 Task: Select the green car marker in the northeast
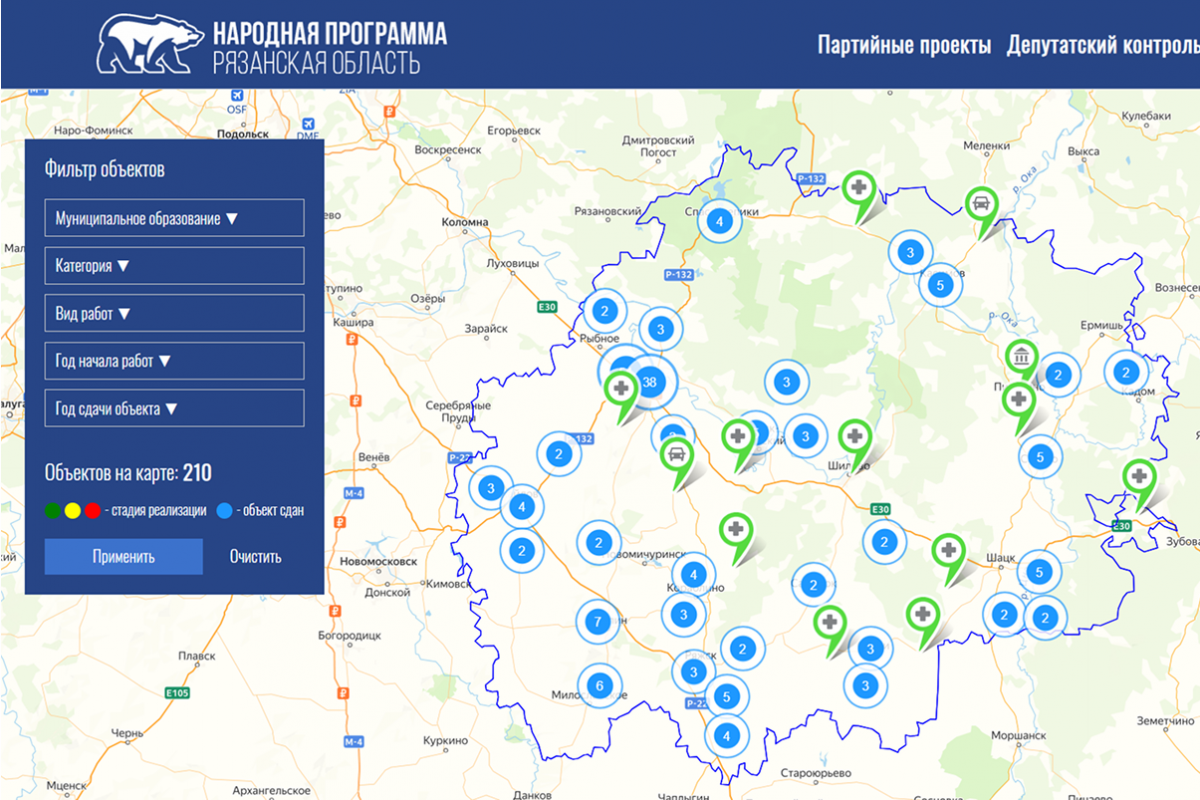(981, 204)
